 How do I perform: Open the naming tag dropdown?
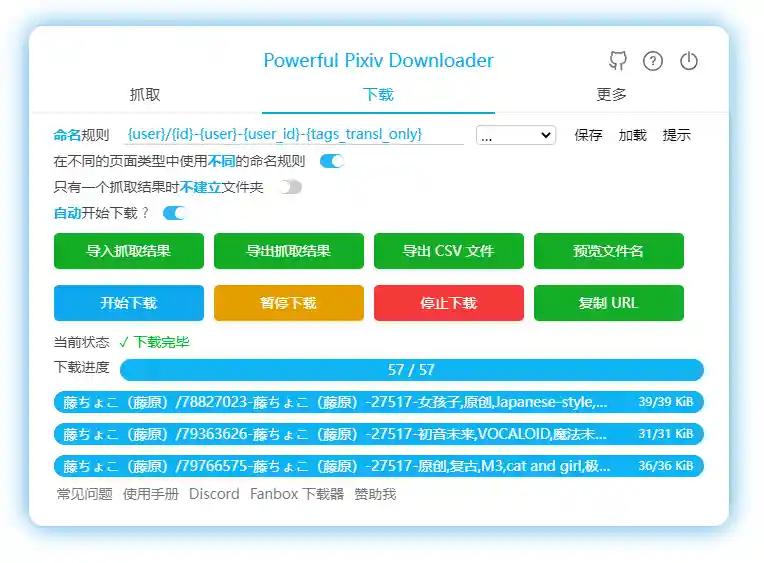(x=516, y=135)
